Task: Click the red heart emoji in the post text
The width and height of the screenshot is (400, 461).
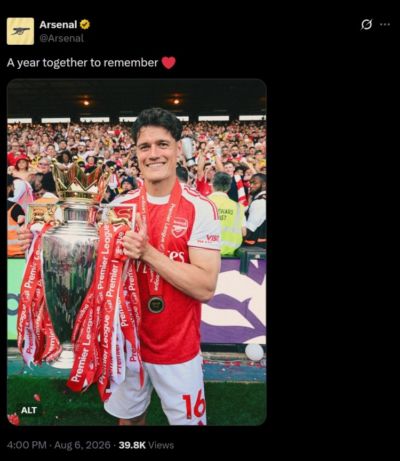Action: tap(169, 63)
